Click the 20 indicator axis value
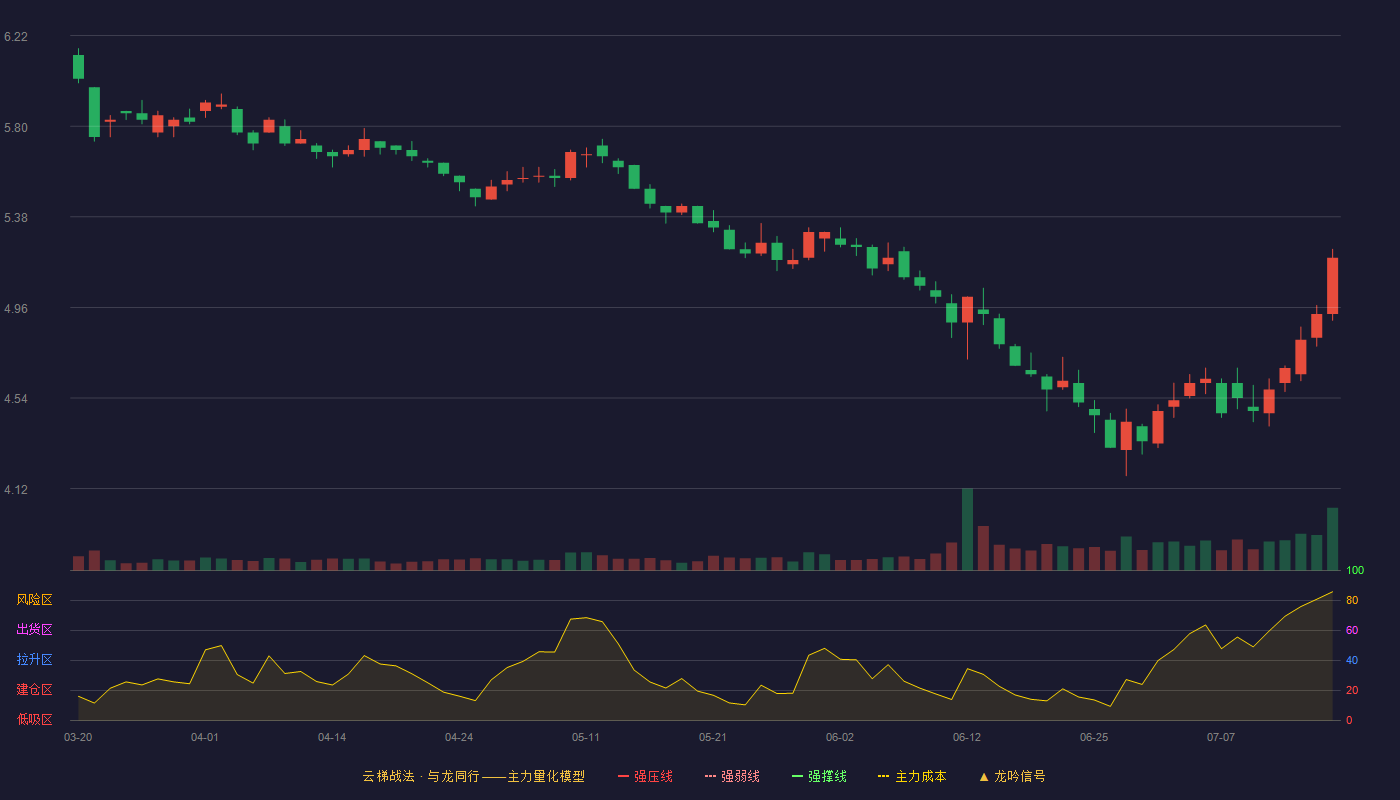The width and height of the screenshot is (1400, 800). [x=1352, y=690]
